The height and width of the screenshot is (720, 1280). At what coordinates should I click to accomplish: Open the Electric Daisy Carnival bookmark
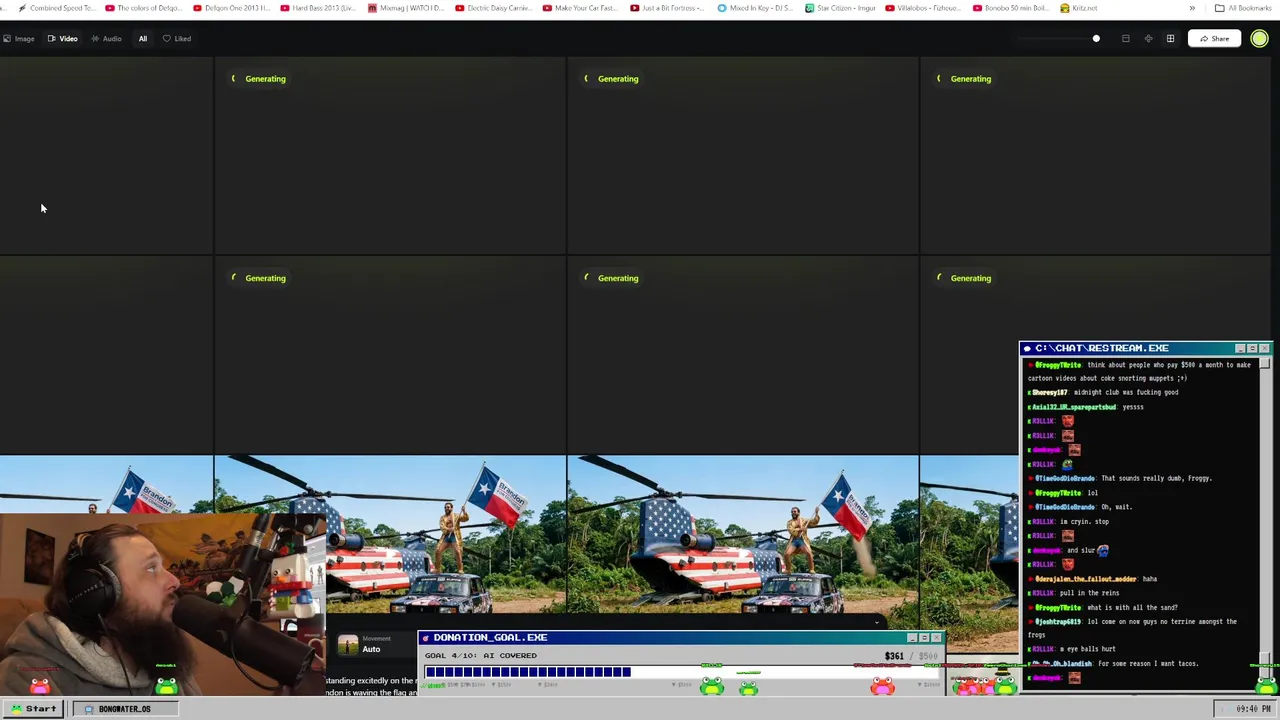(x=493, y=8)
